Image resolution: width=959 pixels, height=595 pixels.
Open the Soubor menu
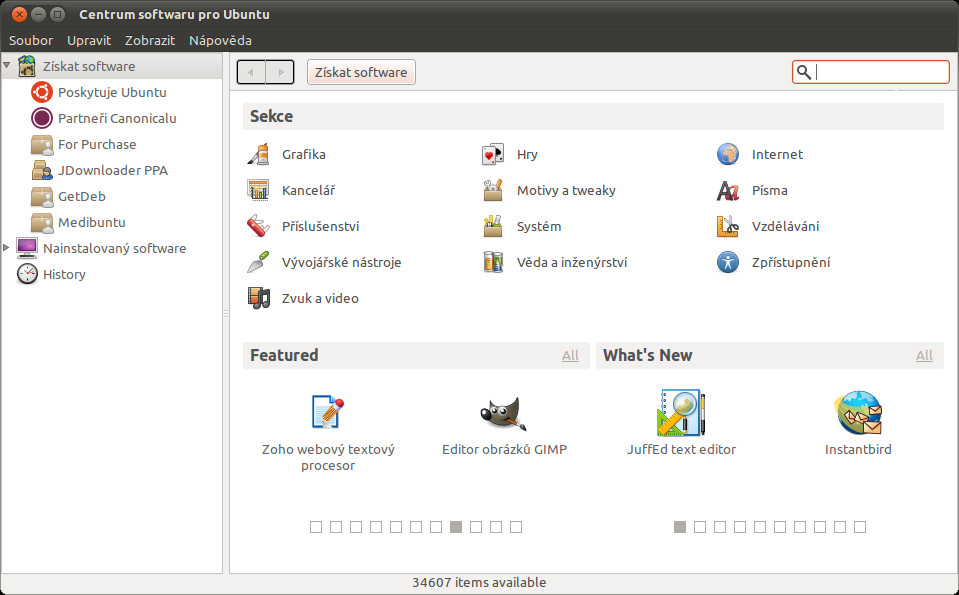click(x=31, y=40)
